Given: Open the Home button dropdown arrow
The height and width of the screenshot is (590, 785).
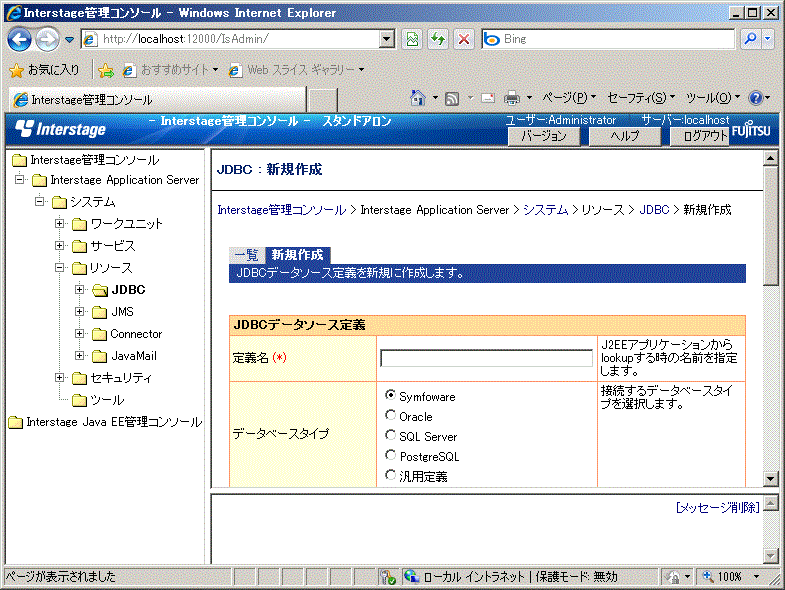Looking at the screenshot, I should tap(435, 98).
